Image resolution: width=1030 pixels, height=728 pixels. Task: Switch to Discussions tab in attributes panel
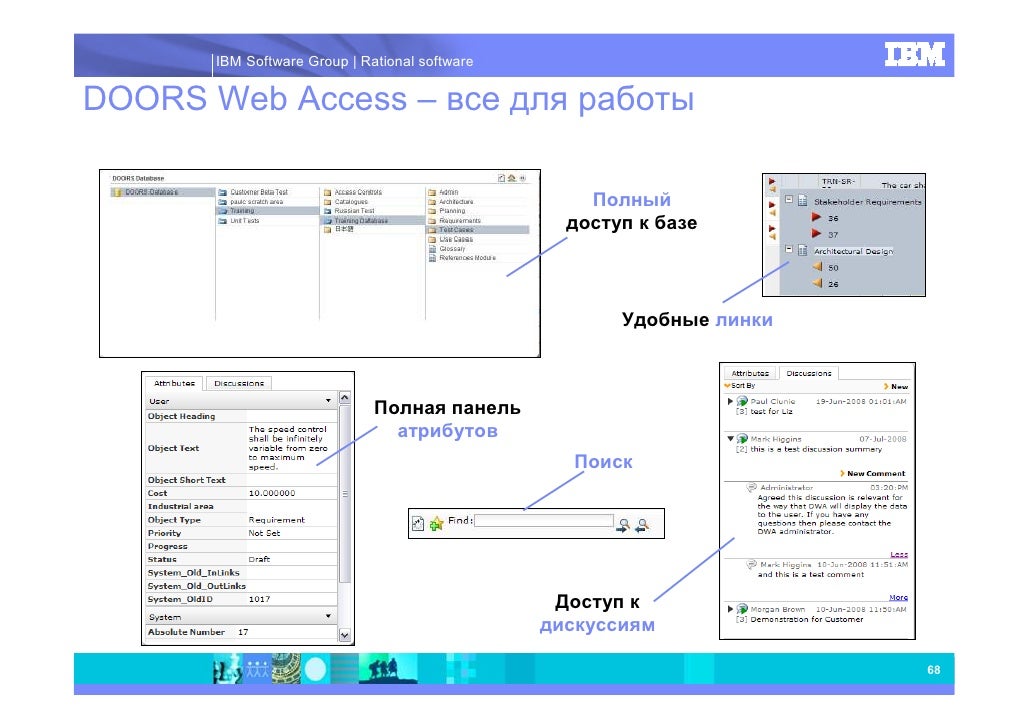tap(239, 383)
